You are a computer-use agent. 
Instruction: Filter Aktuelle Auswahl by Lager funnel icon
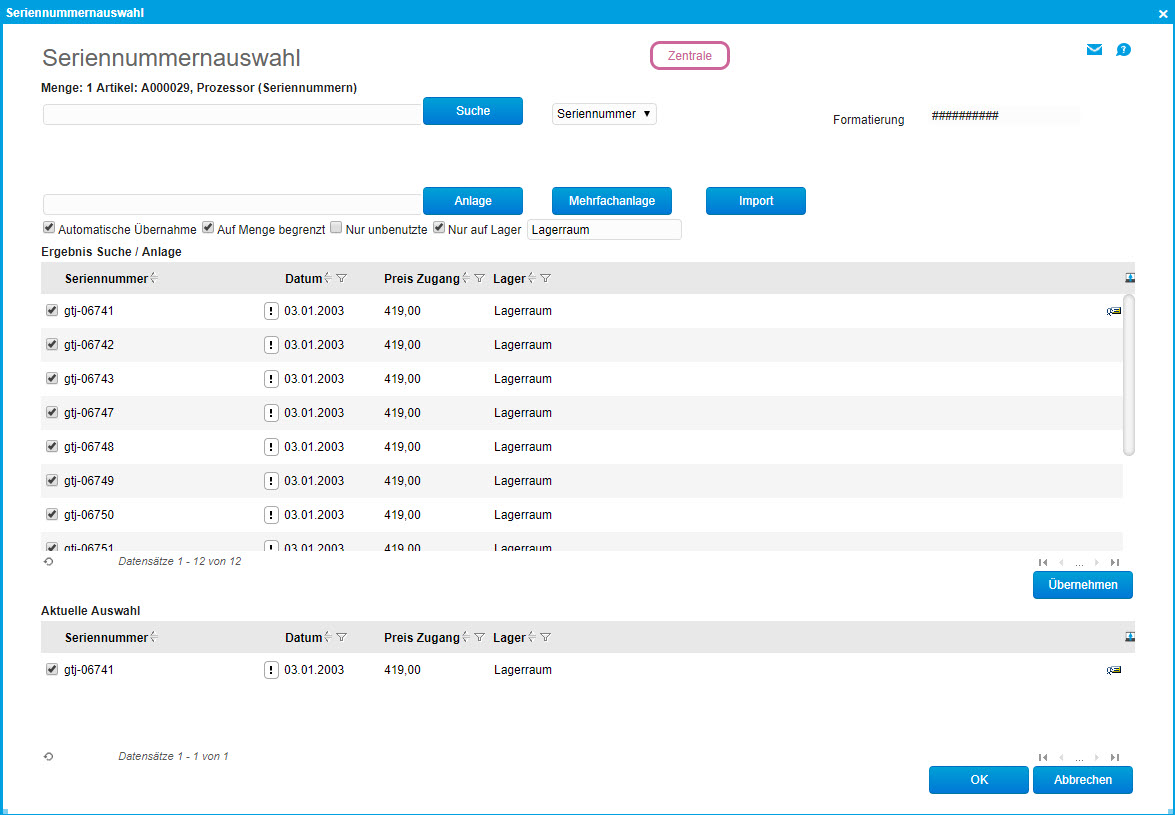tap(546, 637)
